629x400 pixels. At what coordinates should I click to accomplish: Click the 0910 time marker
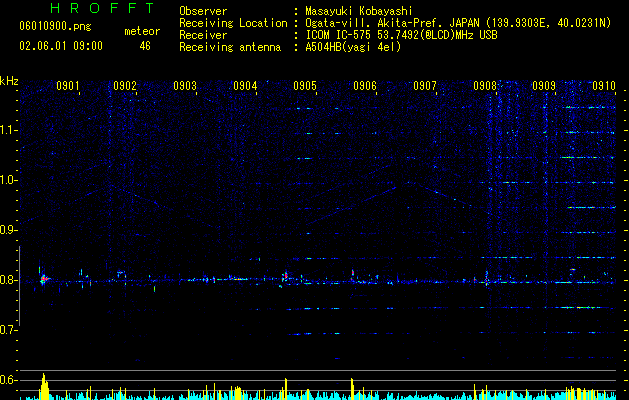click(x=604, y=86)
